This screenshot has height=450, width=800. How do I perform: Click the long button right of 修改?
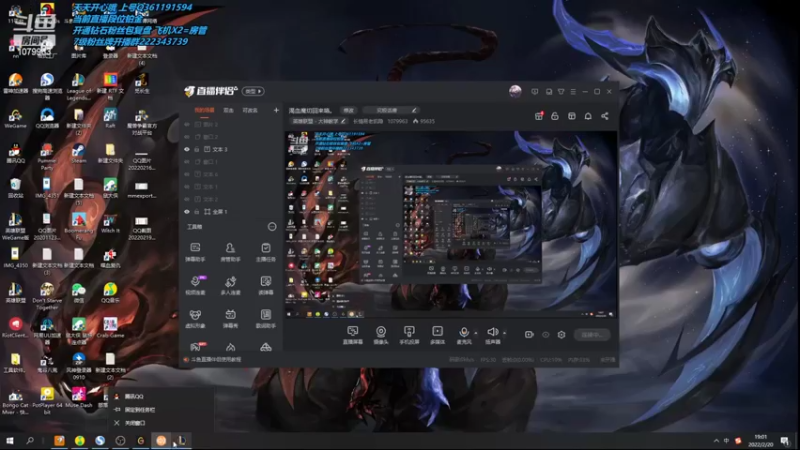click(x=391, y=110)
